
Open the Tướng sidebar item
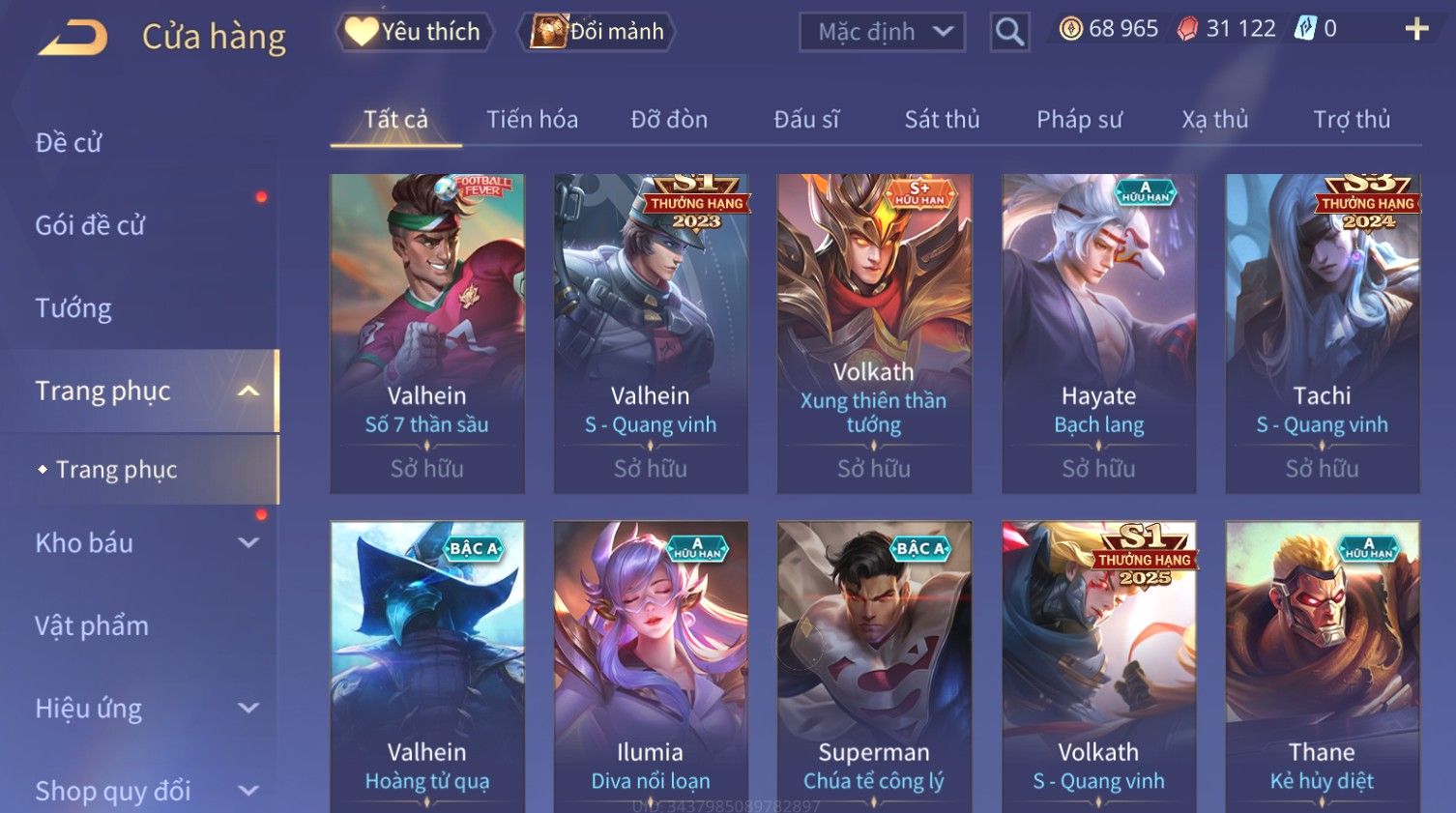pos(73,308)
